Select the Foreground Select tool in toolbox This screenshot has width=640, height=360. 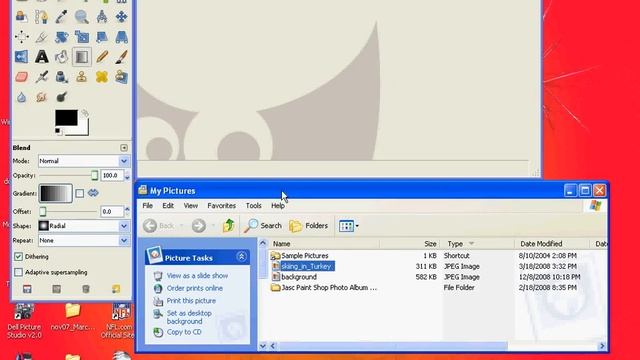pyautogui.click(x=22, y=17)
